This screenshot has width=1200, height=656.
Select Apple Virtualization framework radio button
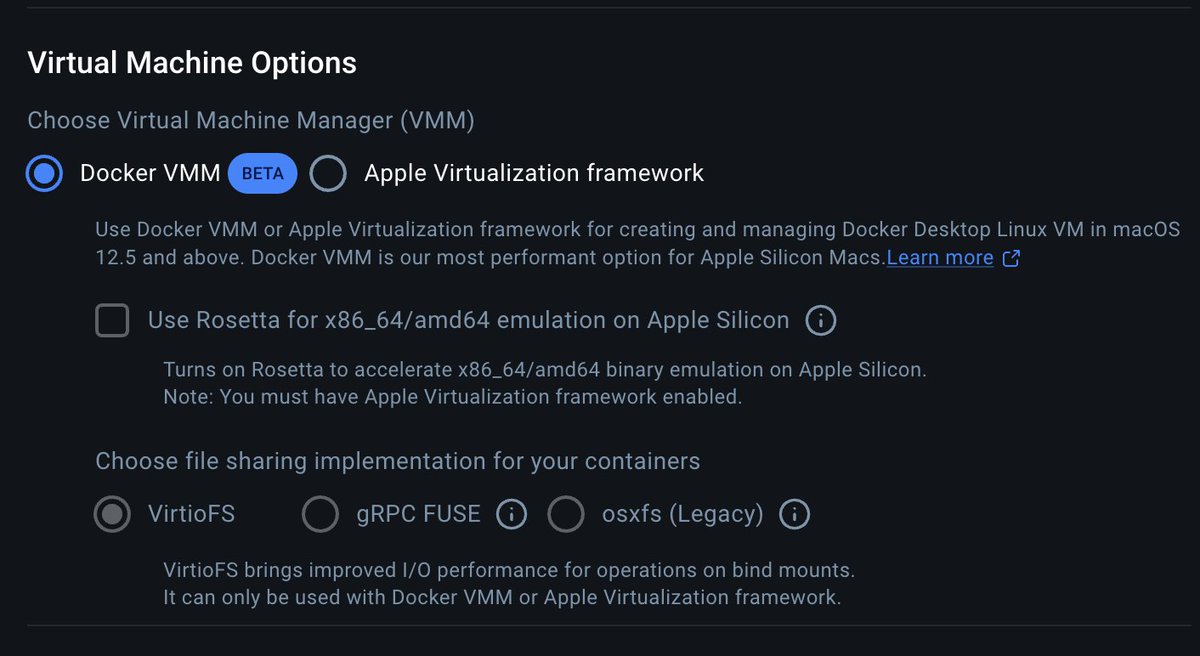tap(328, 174)
